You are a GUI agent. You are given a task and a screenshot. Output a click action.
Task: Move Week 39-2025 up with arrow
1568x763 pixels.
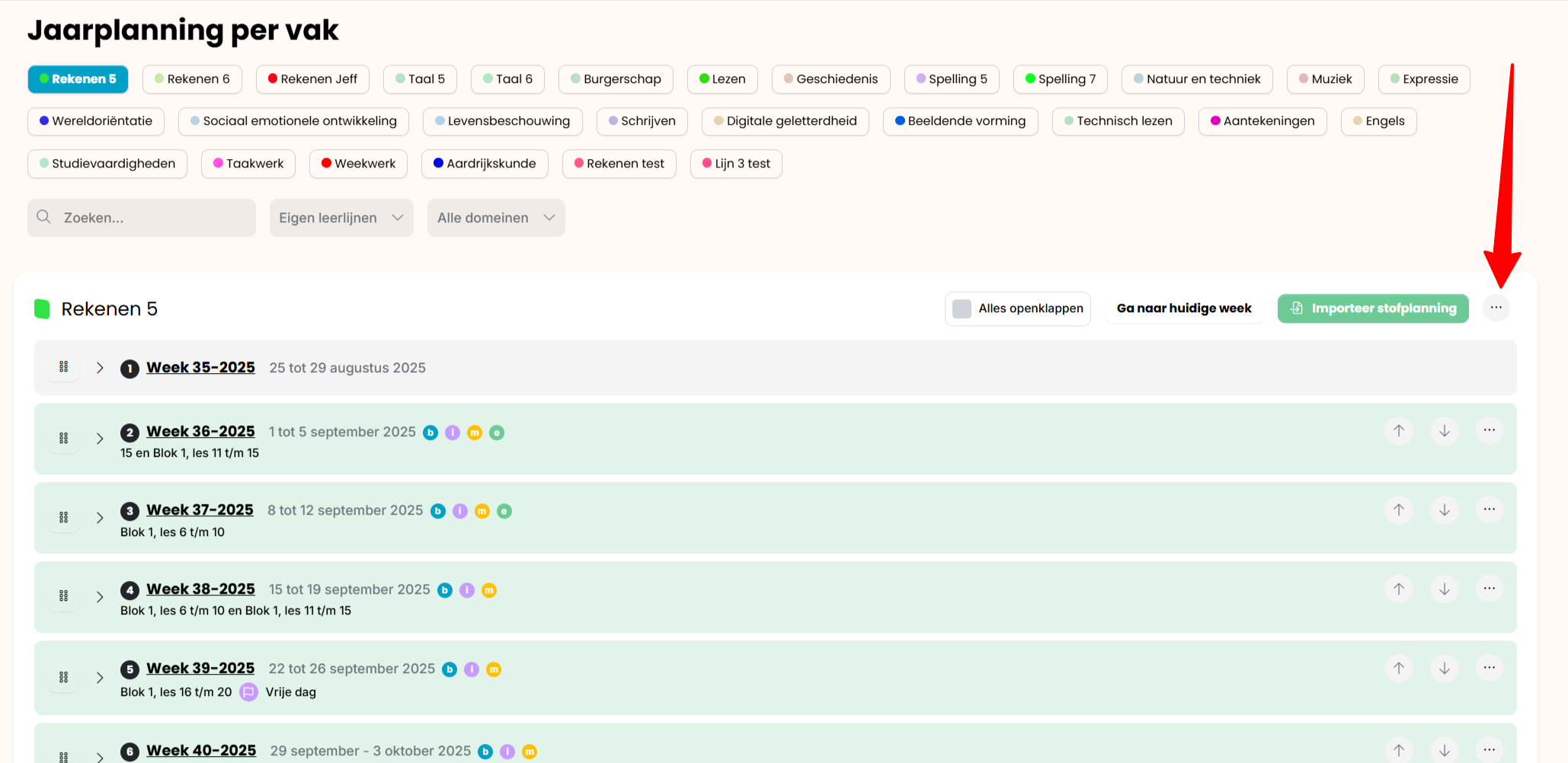tap(1399, 669)
